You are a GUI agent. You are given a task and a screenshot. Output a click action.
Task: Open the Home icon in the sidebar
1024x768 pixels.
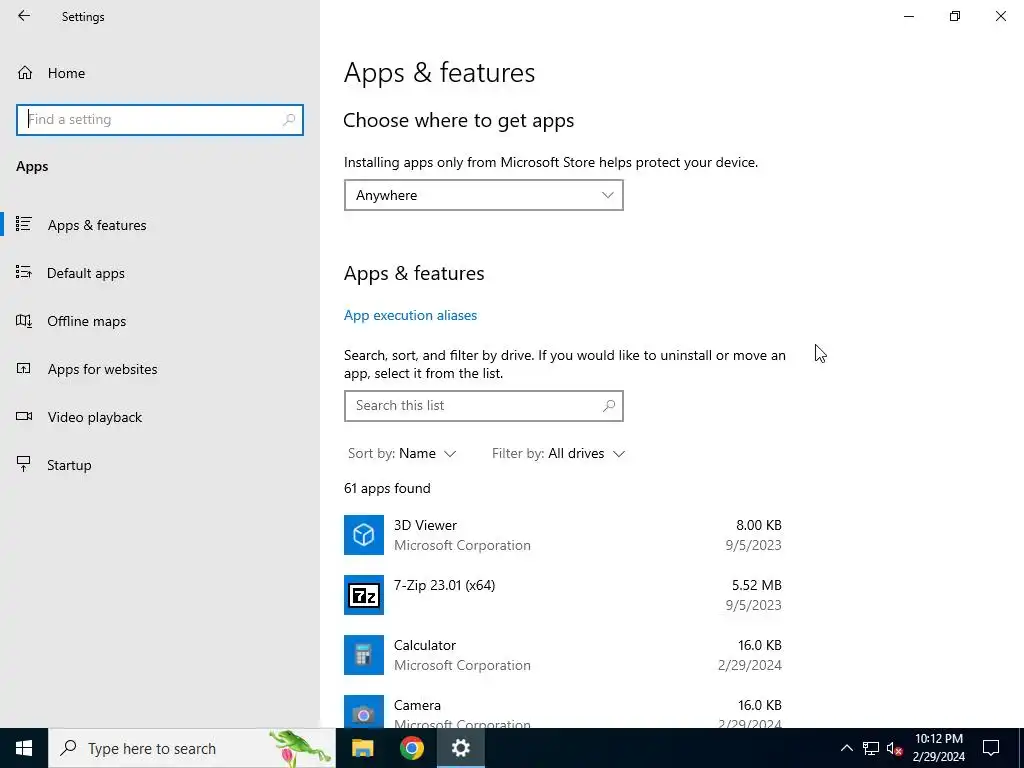click(x=25, y=72)
